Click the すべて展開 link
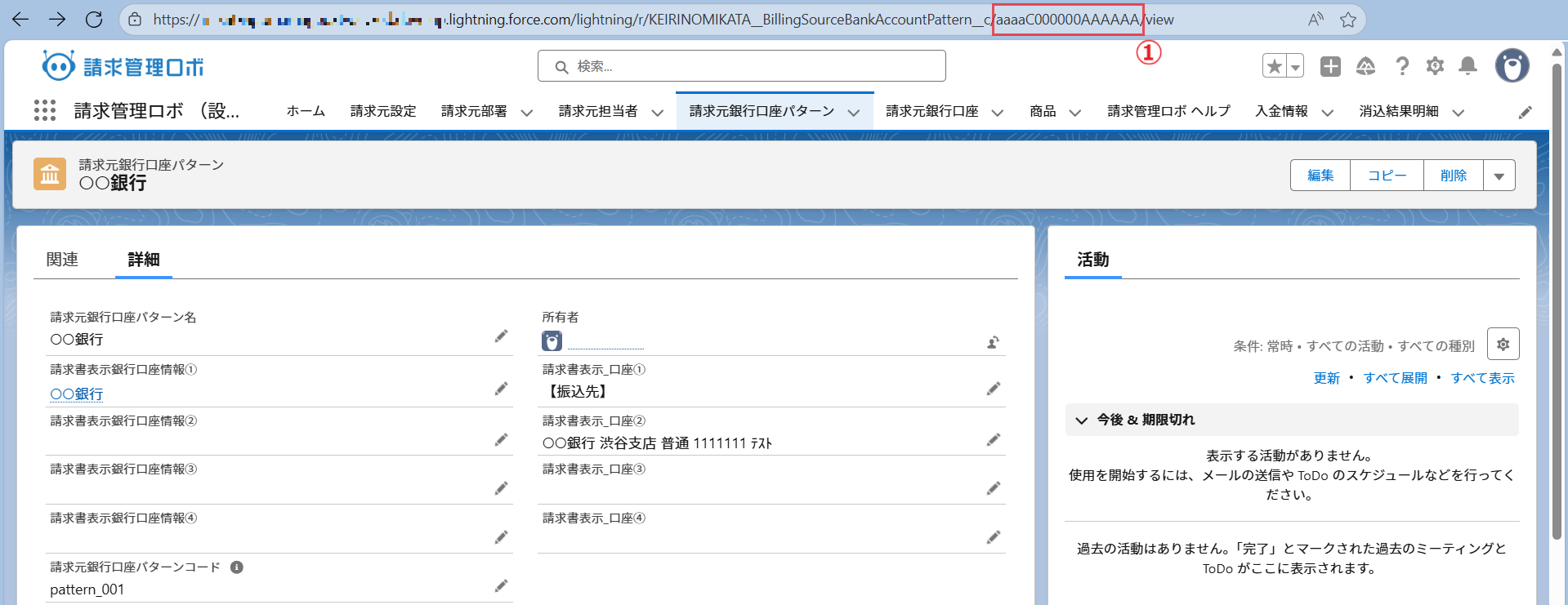Viewport: 1568px width, 605px height. [x=1395, y=378]
